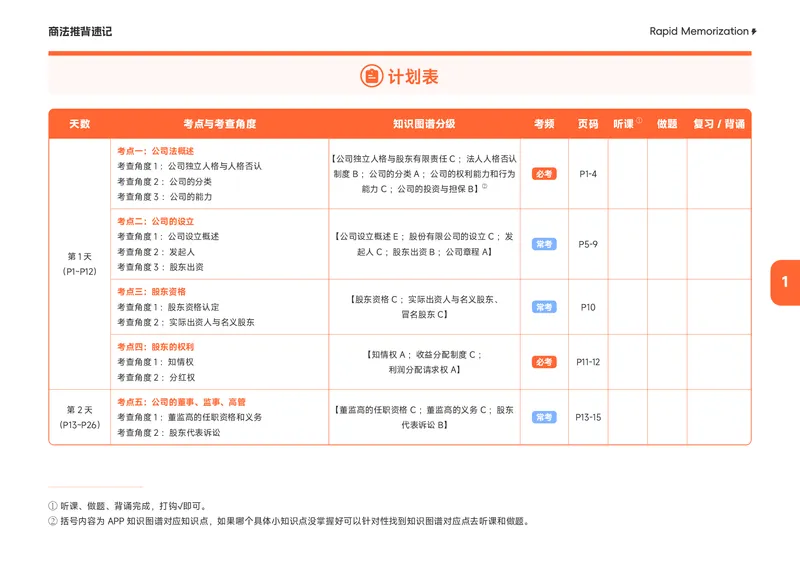This screenshot has width=800, height=566.
Task: Click knowledge cell starting 公司设立概述E
Action: (424, 244)
